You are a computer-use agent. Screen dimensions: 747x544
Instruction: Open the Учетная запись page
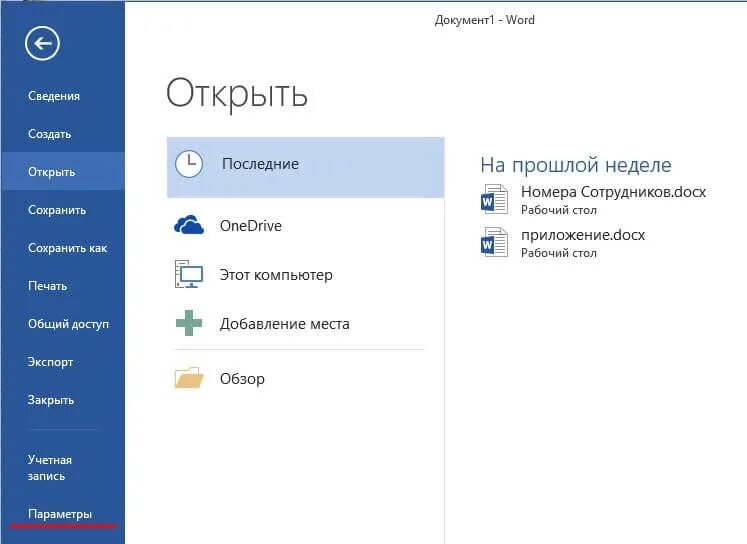(x=50, y=468)
